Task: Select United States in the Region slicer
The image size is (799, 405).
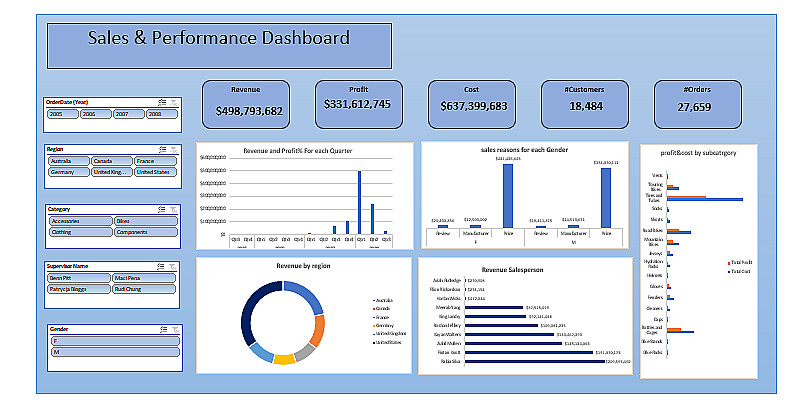Action: pyautogui.click(x=155, y=172)
